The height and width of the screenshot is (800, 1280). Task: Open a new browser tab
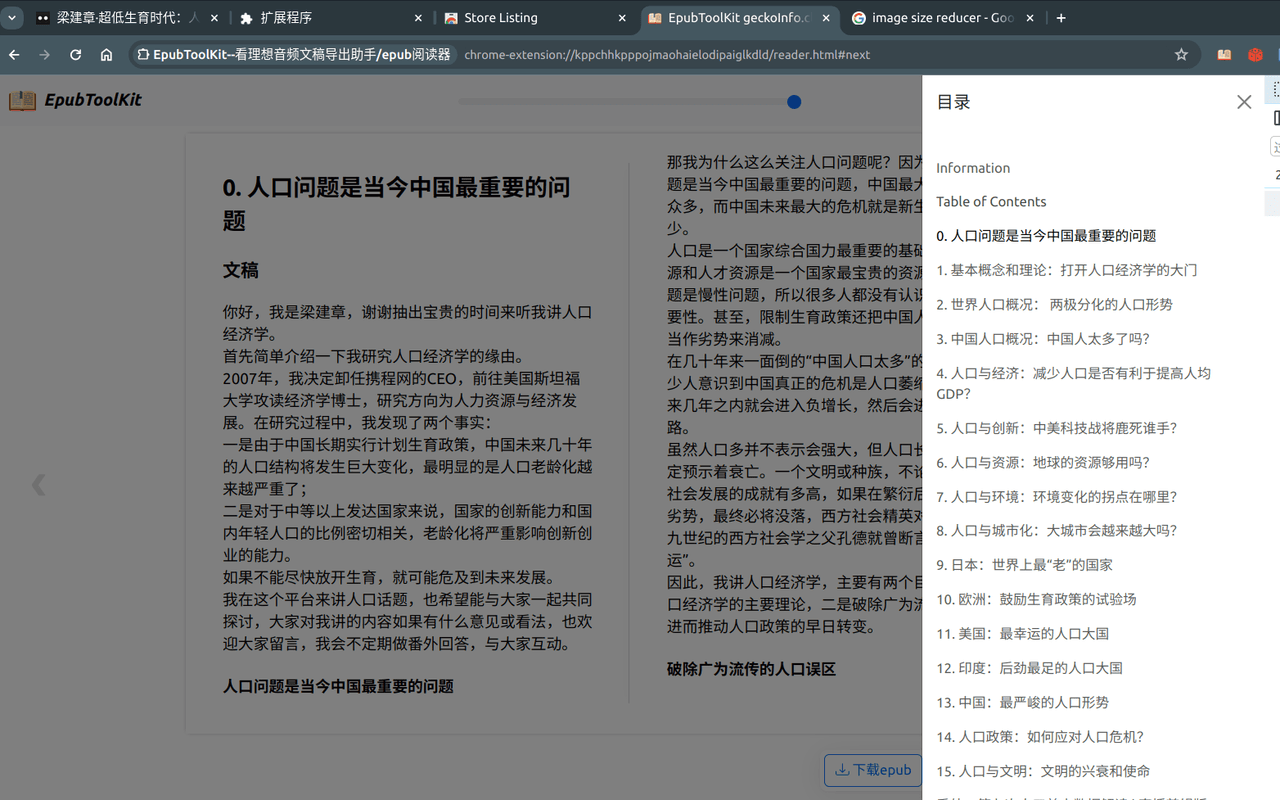pos(1061,17)
